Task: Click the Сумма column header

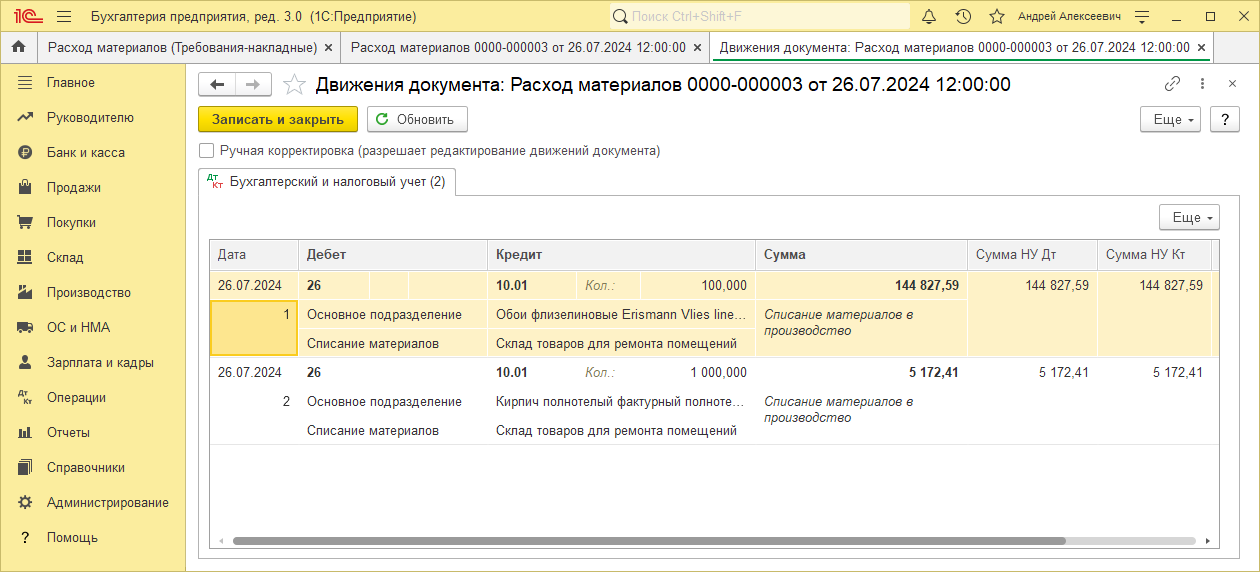Action: pos(861,255)
